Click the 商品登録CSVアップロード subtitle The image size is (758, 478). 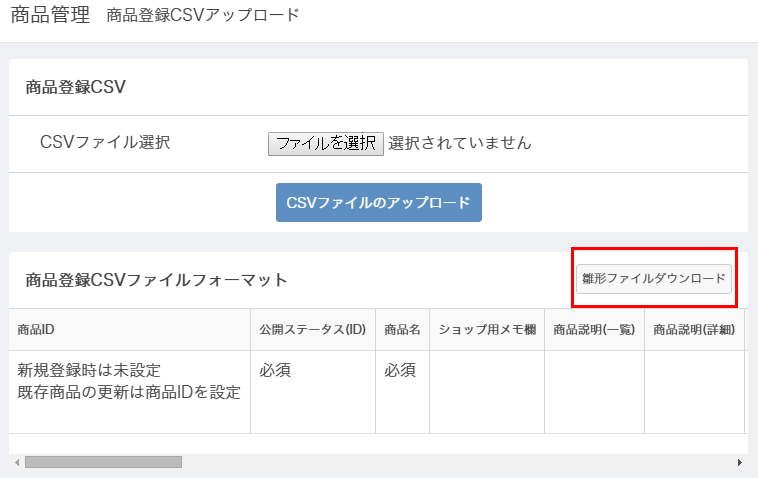pyautogui.click(x=203, y=15)
